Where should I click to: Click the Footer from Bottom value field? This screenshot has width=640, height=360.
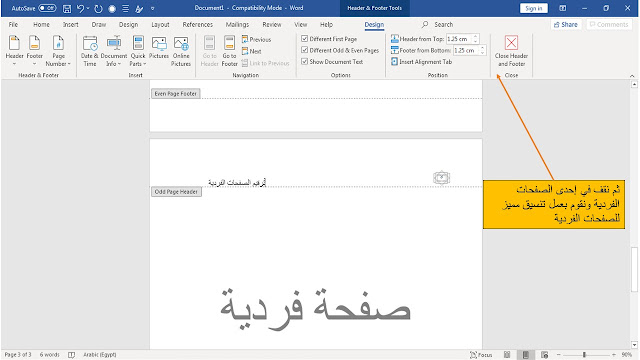click(466, 50)
